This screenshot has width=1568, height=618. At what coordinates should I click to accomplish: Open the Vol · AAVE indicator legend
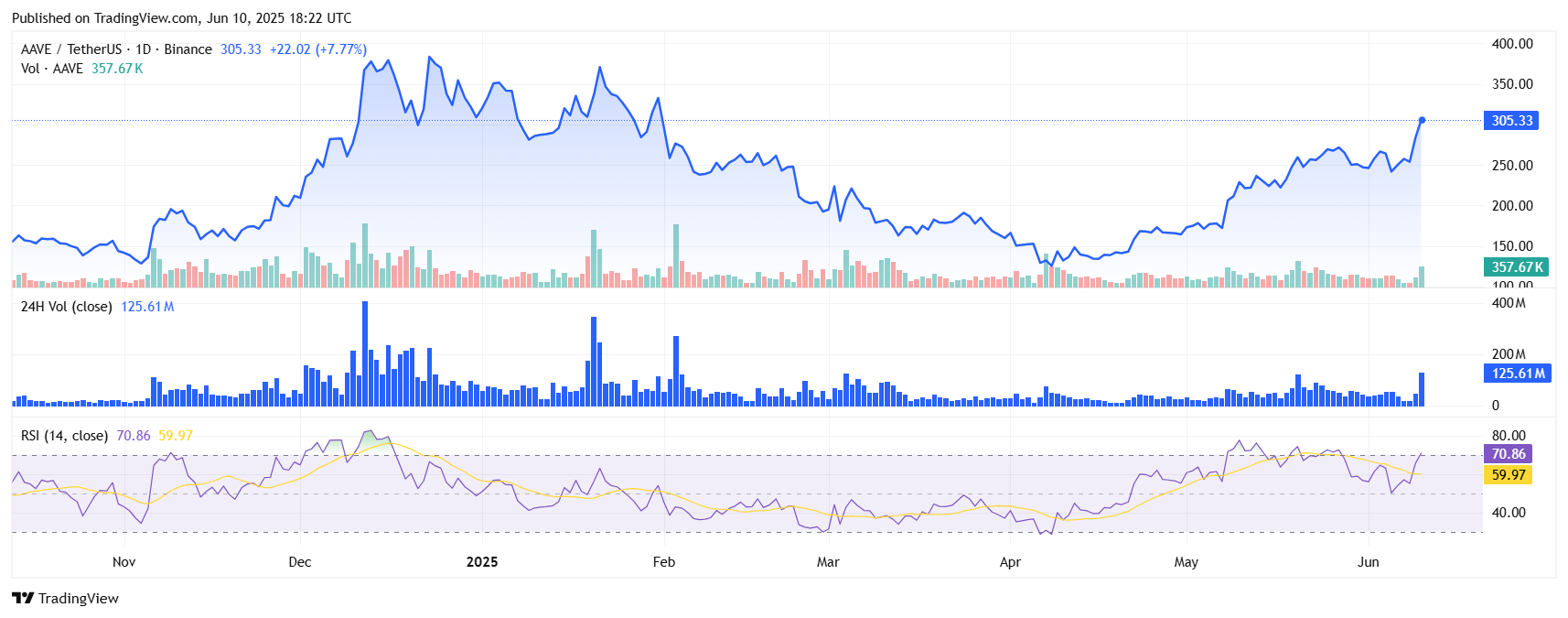(x=52, y=69)
